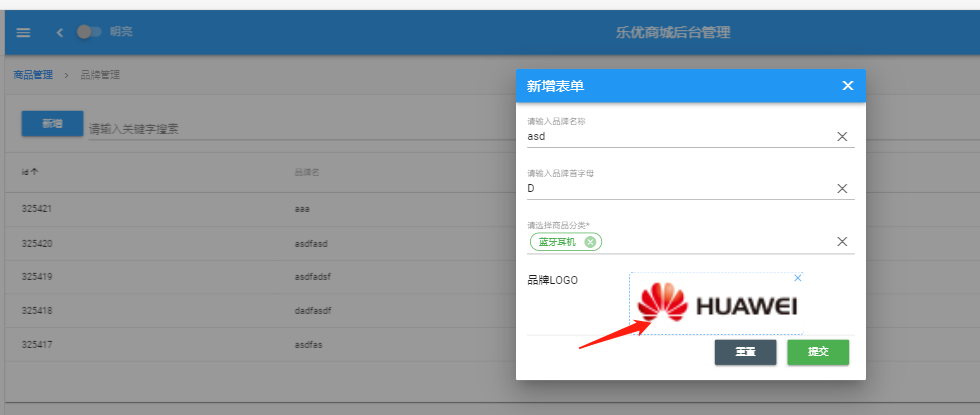Screen dimensions: 980x415
Task: Focus the keyword search field
Action: [x=300, y=129]
